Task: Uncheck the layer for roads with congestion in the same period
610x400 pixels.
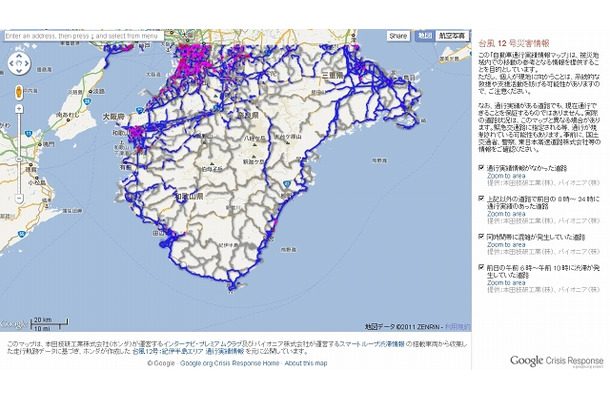Action: point(481,237)
